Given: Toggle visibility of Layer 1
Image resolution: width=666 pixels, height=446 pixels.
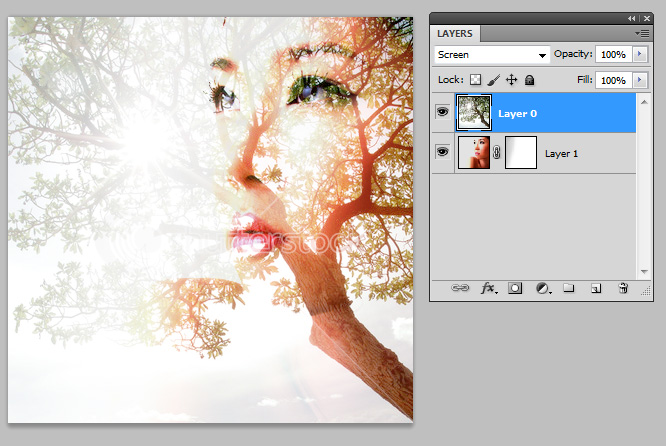Looking at the screenshot, I should click(x=442, y=153).
